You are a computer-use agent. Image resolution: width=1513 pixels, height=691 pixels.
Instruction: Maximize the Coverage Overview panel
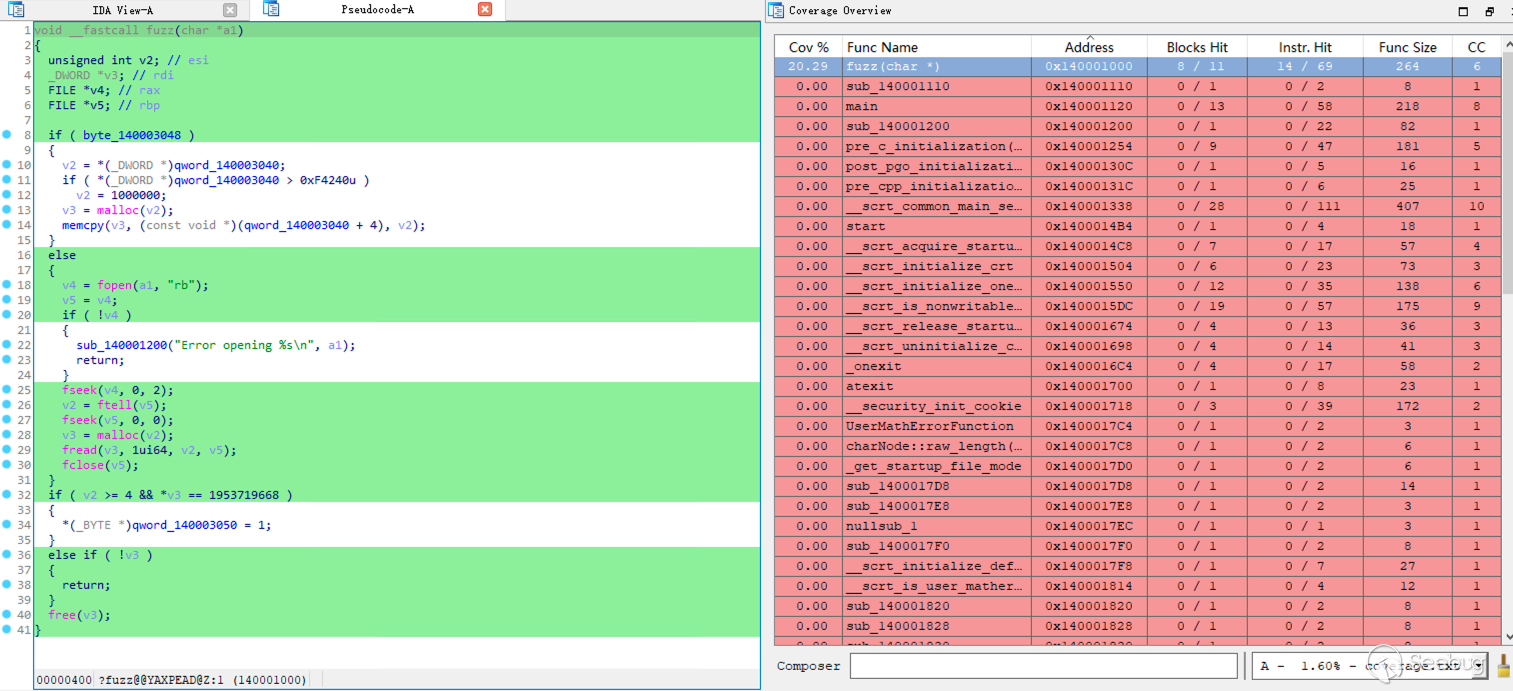point(1464,11)
